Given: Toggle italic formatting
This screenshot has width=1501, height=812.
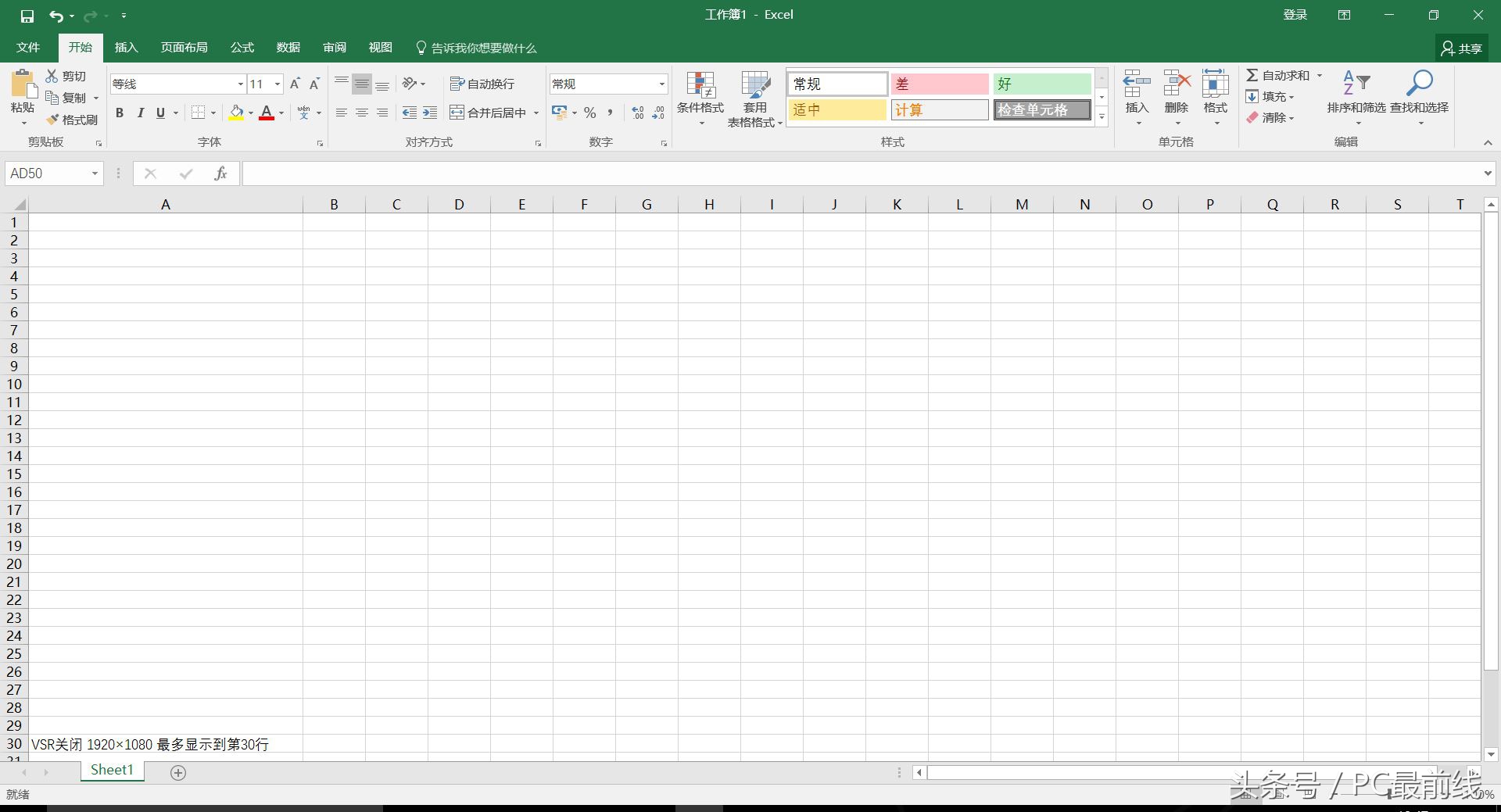Looking at the screenshot, I should point(141,113).
